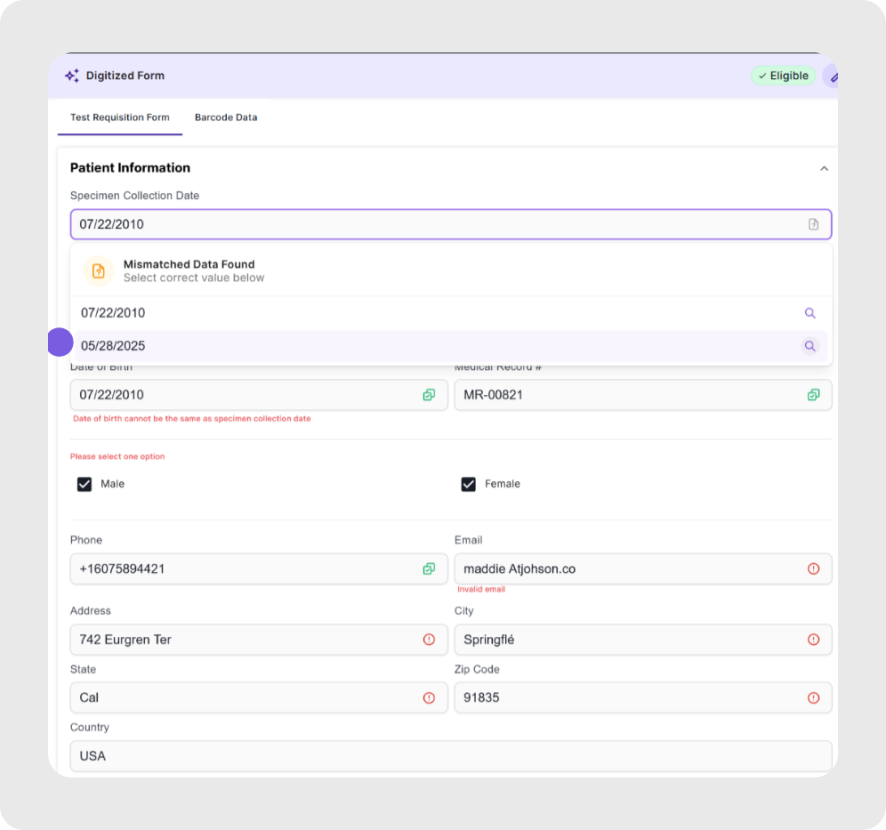Click the Address field with 742 Eurgren Ter

tap(259, 640)
